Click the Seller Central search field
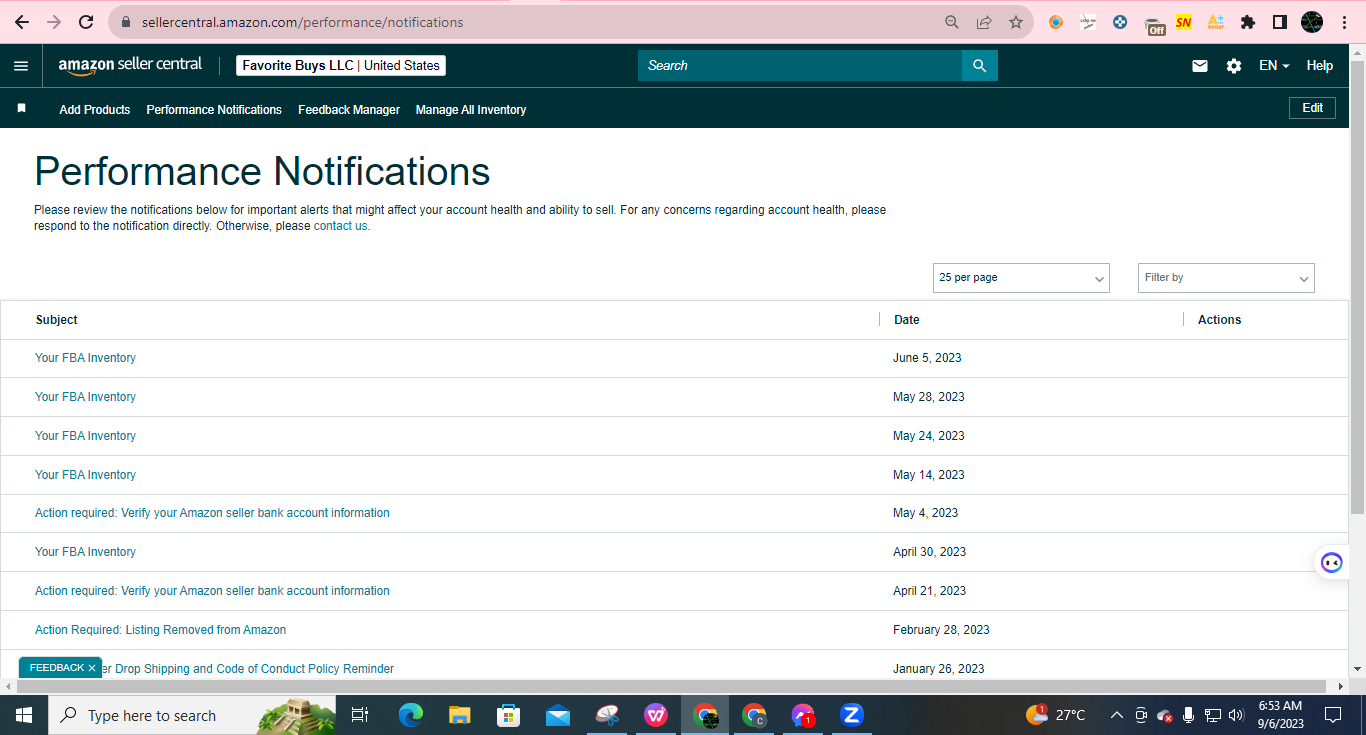 800,66
